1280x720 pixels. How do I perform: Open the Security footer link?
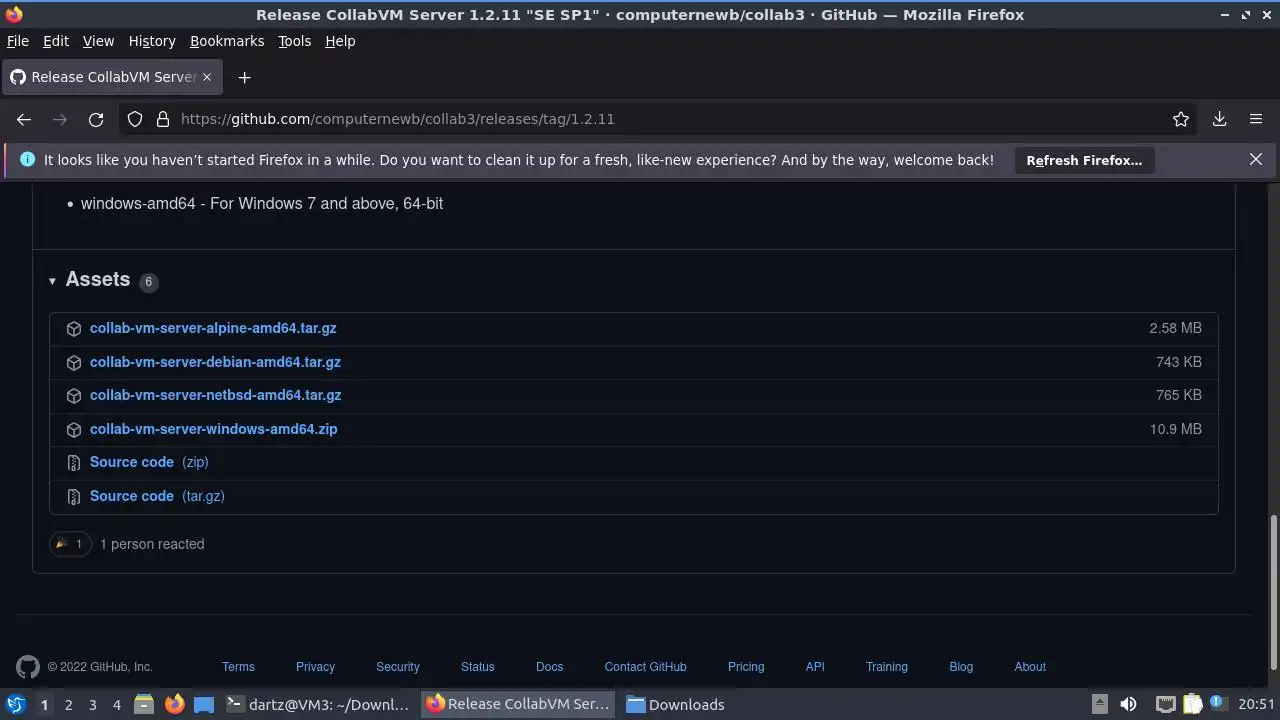[x=398, y=667]
